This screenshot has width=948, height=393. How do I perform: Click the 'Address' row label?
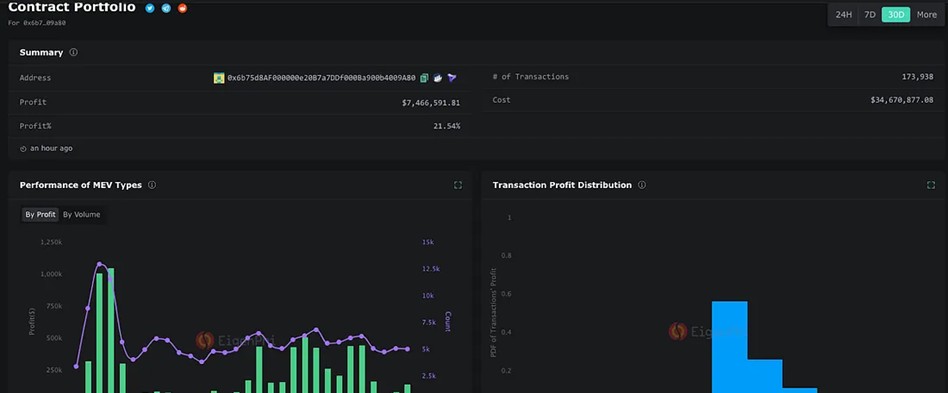(35, 78)
